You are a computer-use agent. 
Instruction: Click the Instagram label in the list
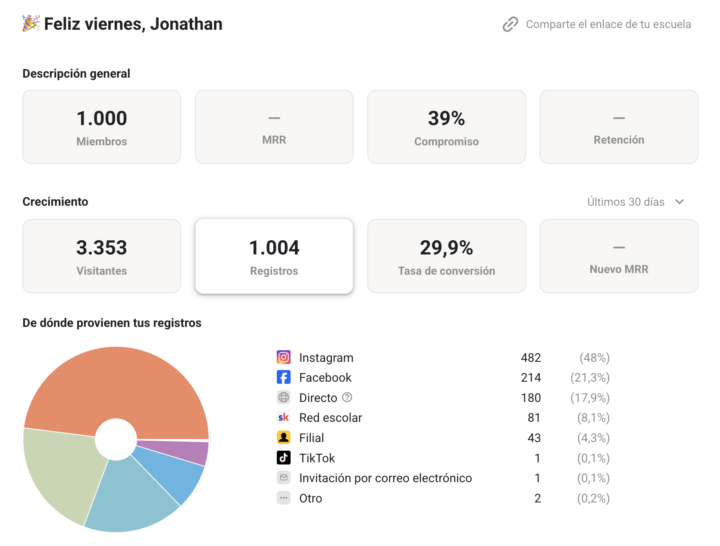click(x=326, y=358)
